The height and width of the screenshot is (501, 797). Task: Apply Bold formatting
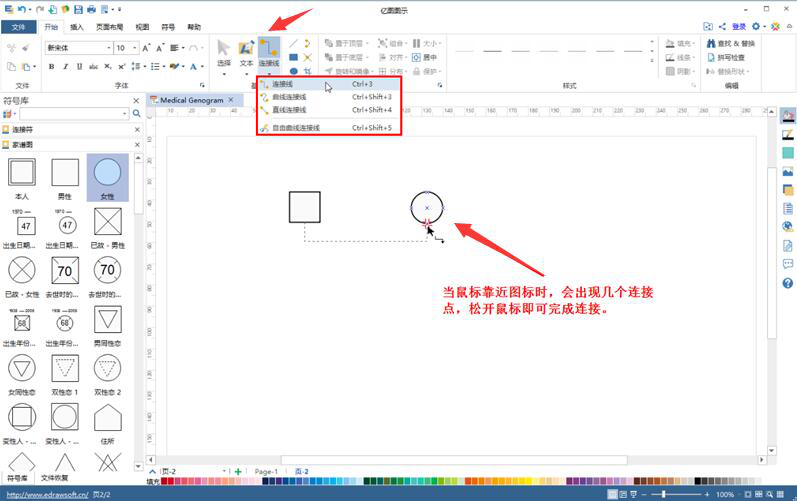click(51, 67)
